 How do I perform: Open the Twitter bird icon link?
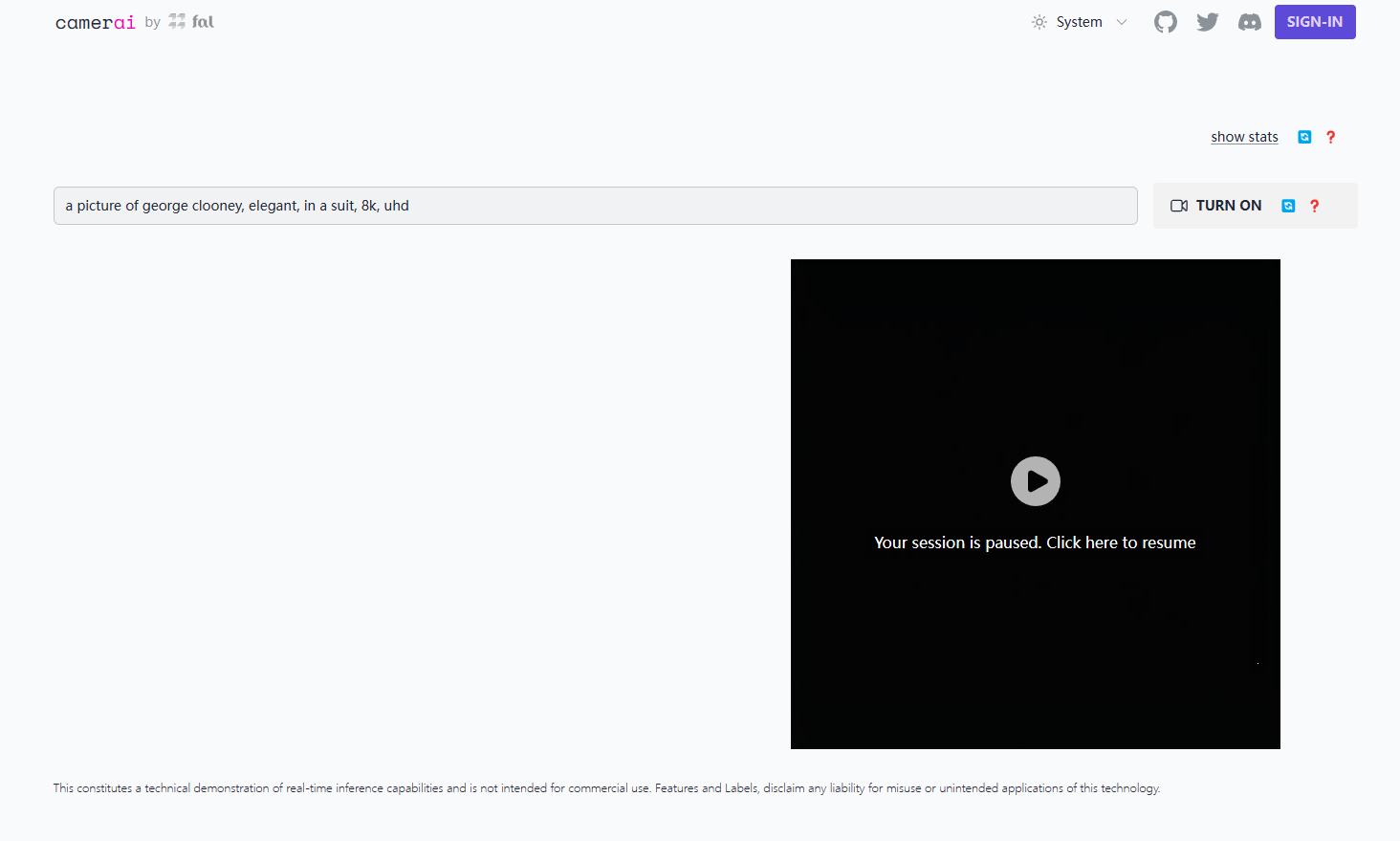tap(1207, 22)
